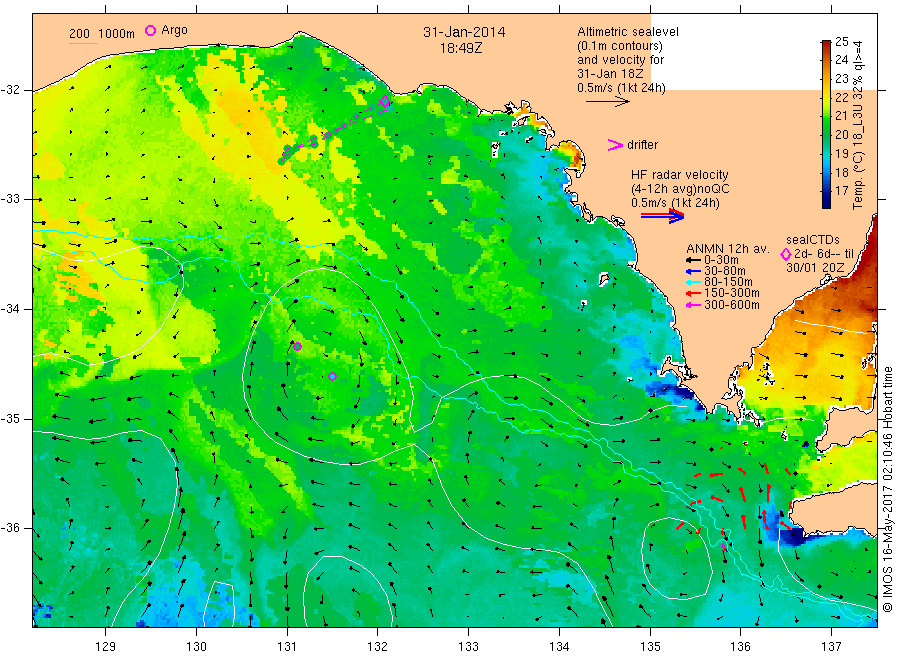
Task: Click the dark red top of the temperature colorbar
Action: click(x=826, y=44)
